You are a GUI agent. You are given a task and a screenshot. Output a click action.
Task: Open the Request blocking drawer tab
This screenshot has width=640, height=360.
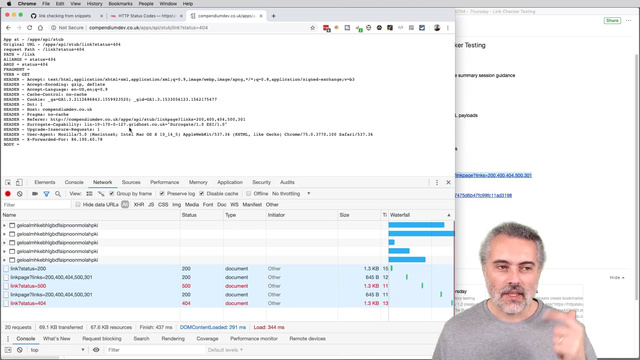[102, 339]
